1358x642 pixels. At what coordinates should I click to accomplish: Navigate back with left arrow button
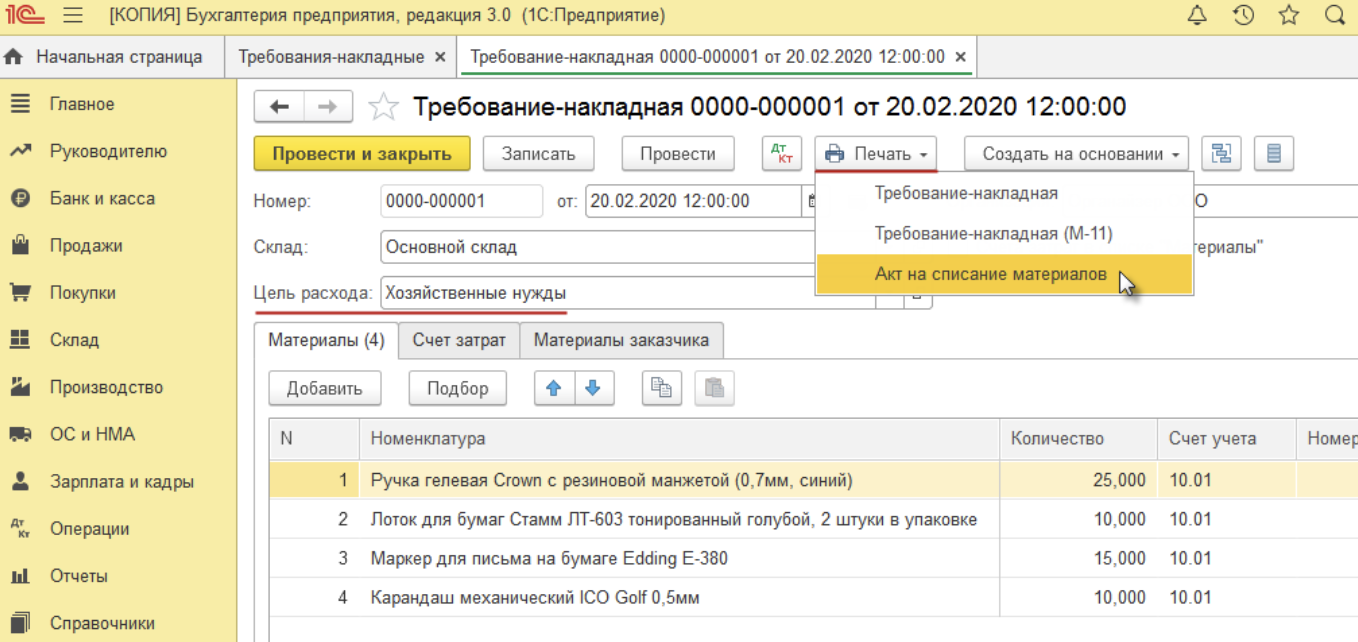tap(280, 107)
